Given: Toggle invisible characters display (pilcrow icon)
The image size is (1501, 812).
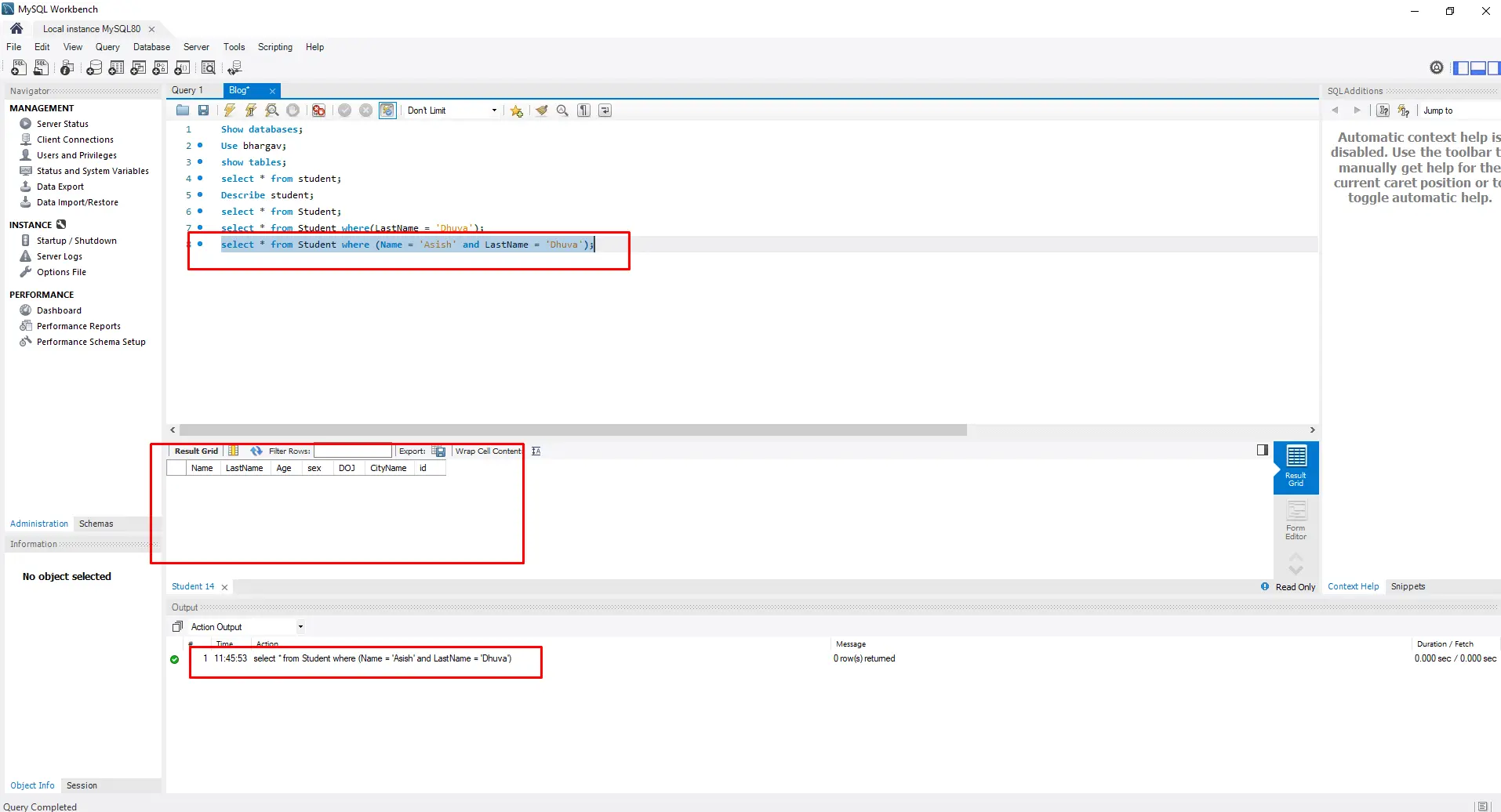Looking at the screenshot, I should tap(583, 111).
